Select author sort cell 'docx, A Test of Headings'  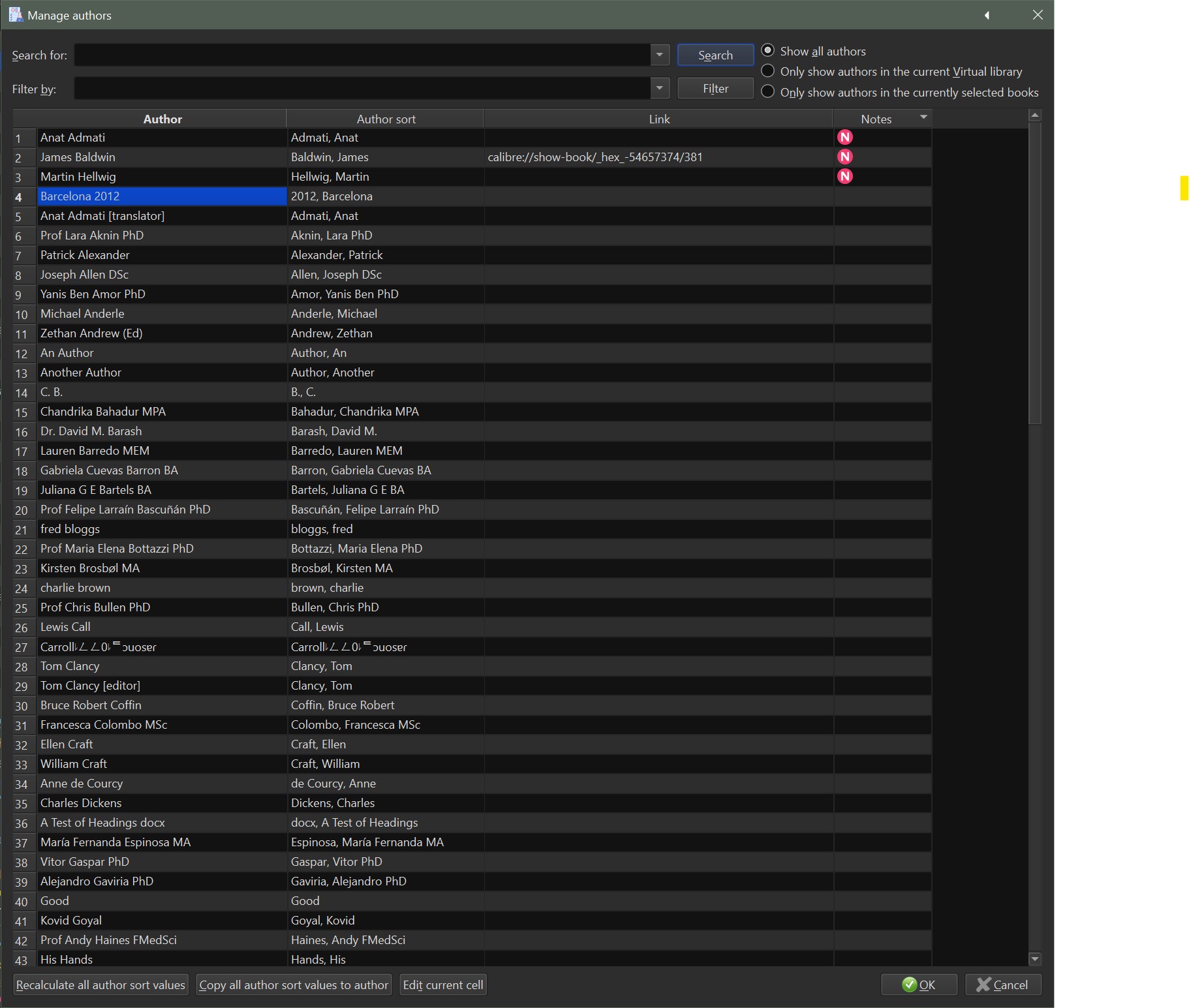click(386, 822)
